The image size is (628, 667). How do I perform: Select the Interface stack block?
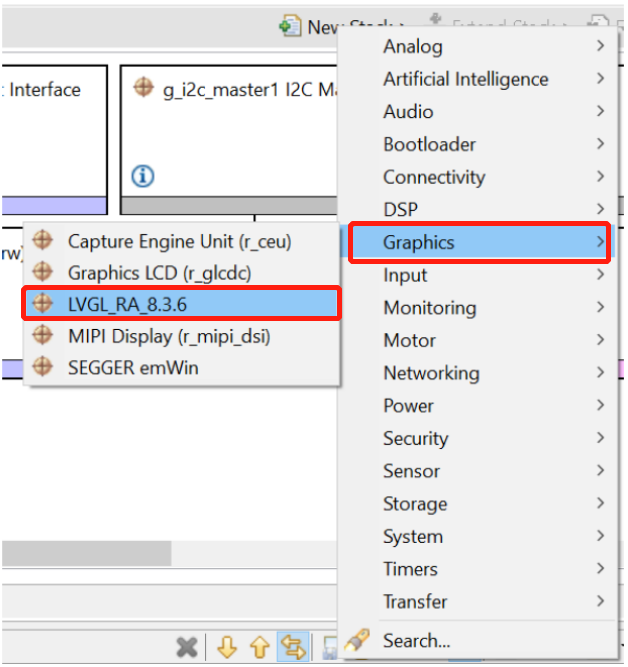(54, 140)
